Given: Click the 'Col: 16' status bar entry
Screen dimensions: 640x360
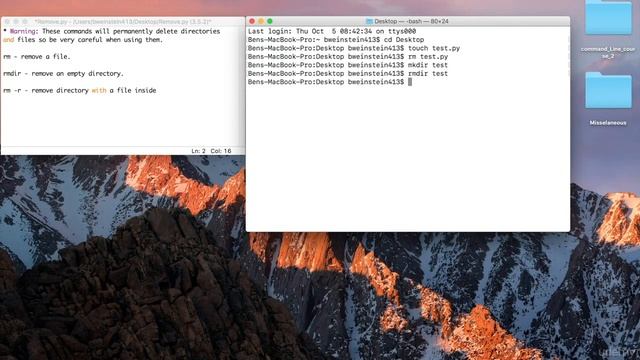Looking at the screenshot, I should point(221,151).
